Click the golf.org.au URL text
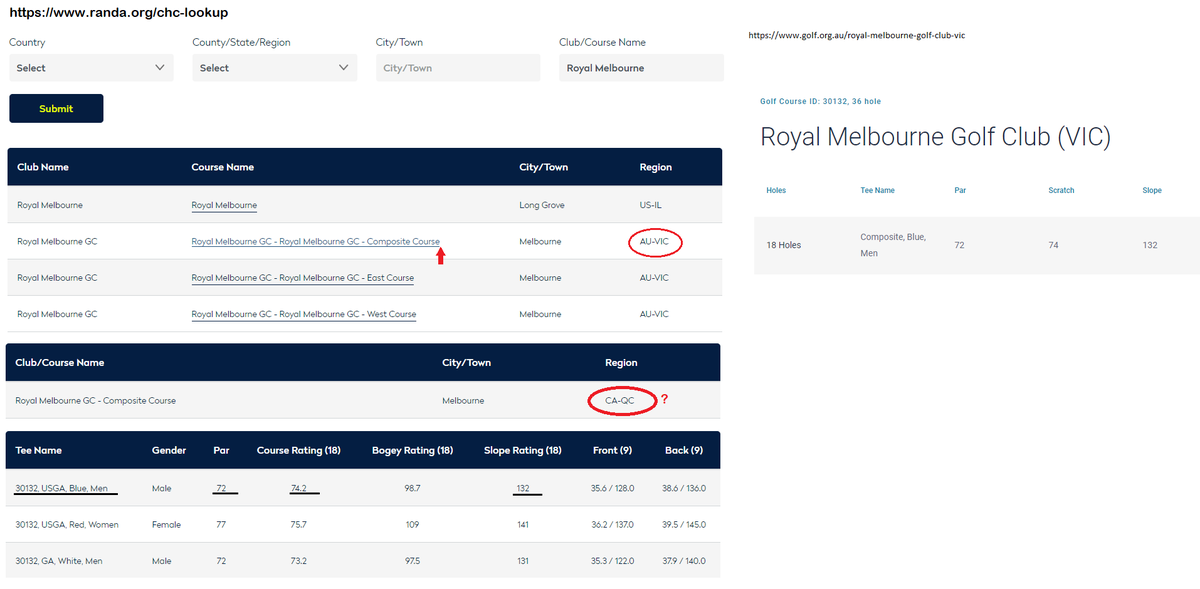 856,35
